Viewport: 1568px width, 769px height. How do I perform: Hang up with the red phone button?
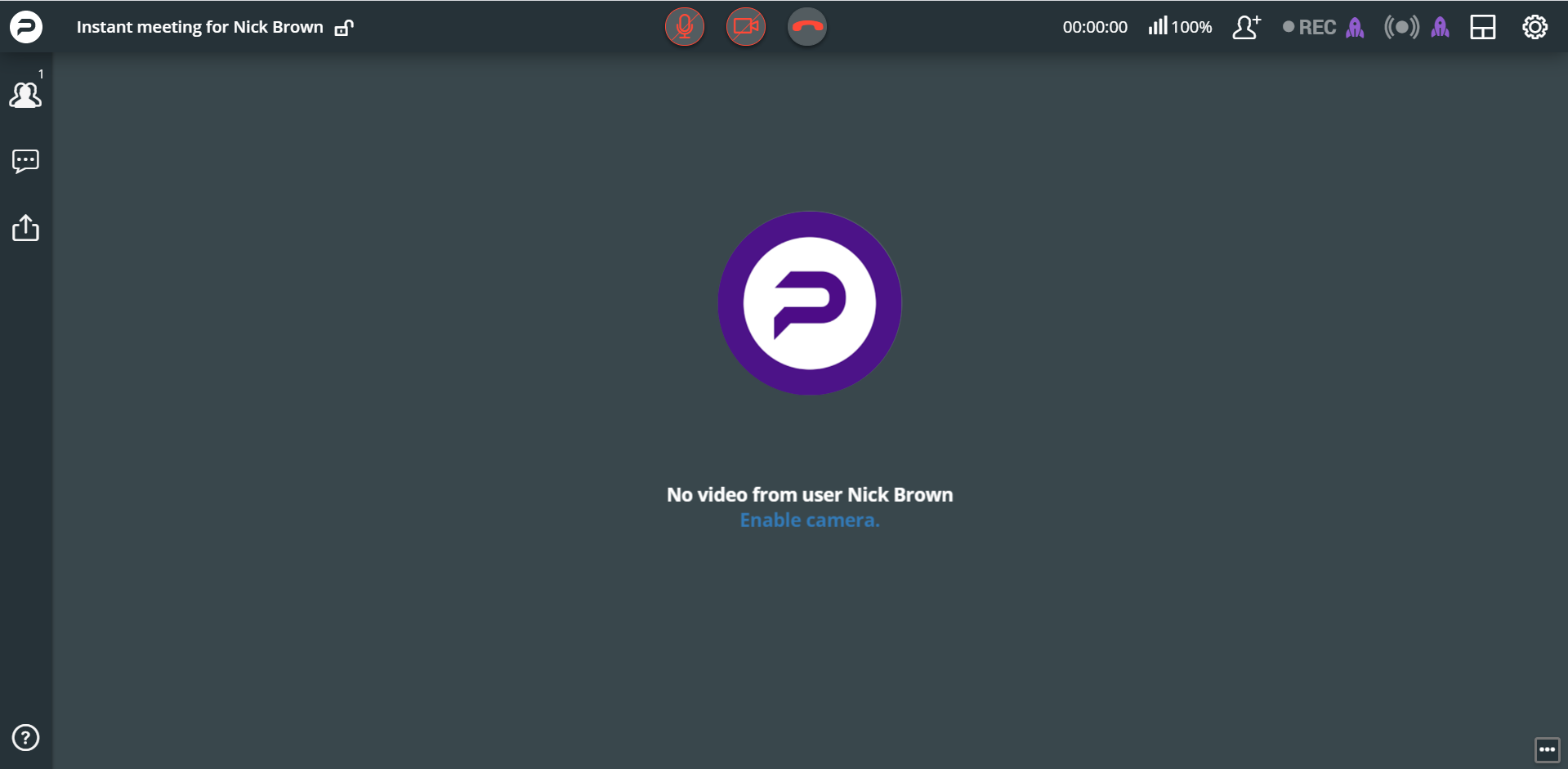807,27
